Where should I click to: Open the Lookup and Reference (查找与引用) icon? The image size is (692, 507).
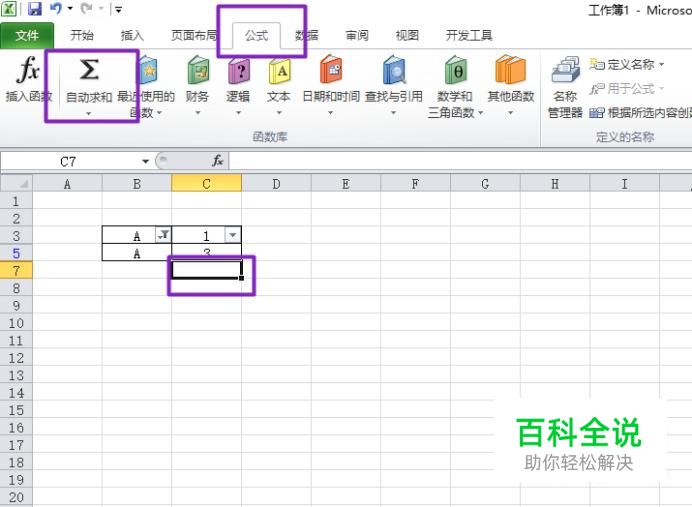tap(394, 70)
